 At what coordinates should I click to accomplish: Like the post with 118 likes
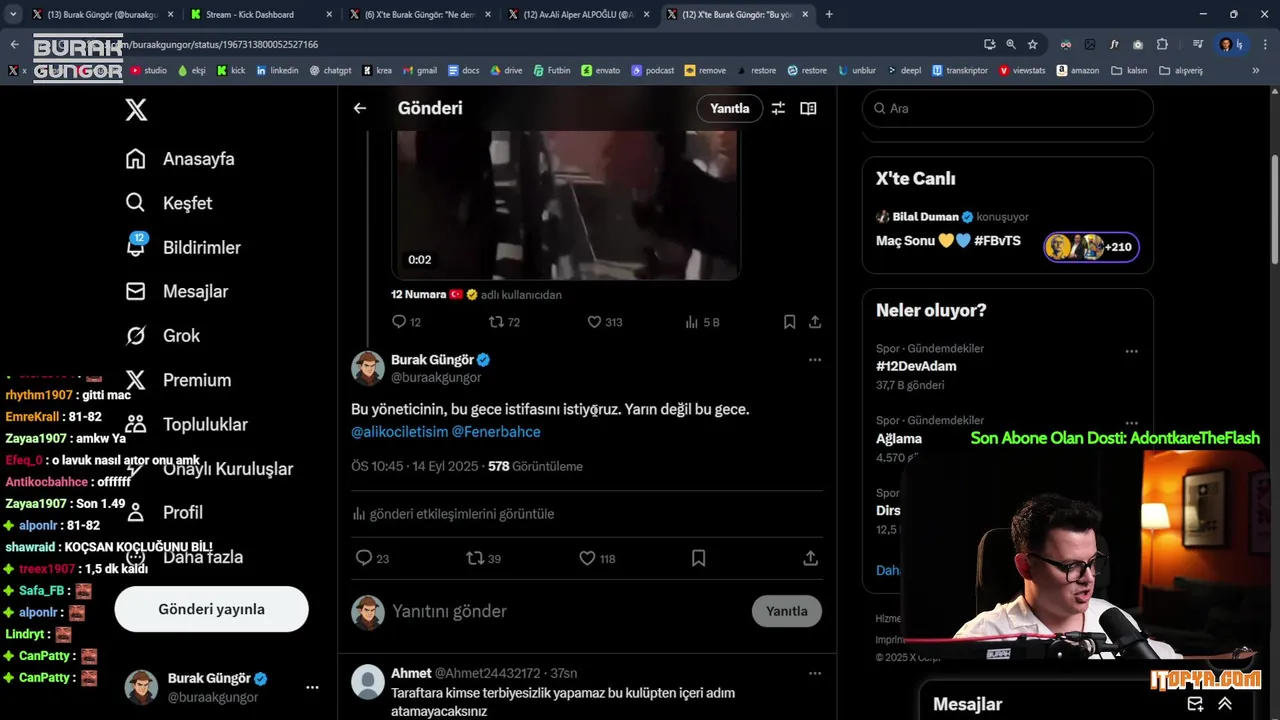598,558
